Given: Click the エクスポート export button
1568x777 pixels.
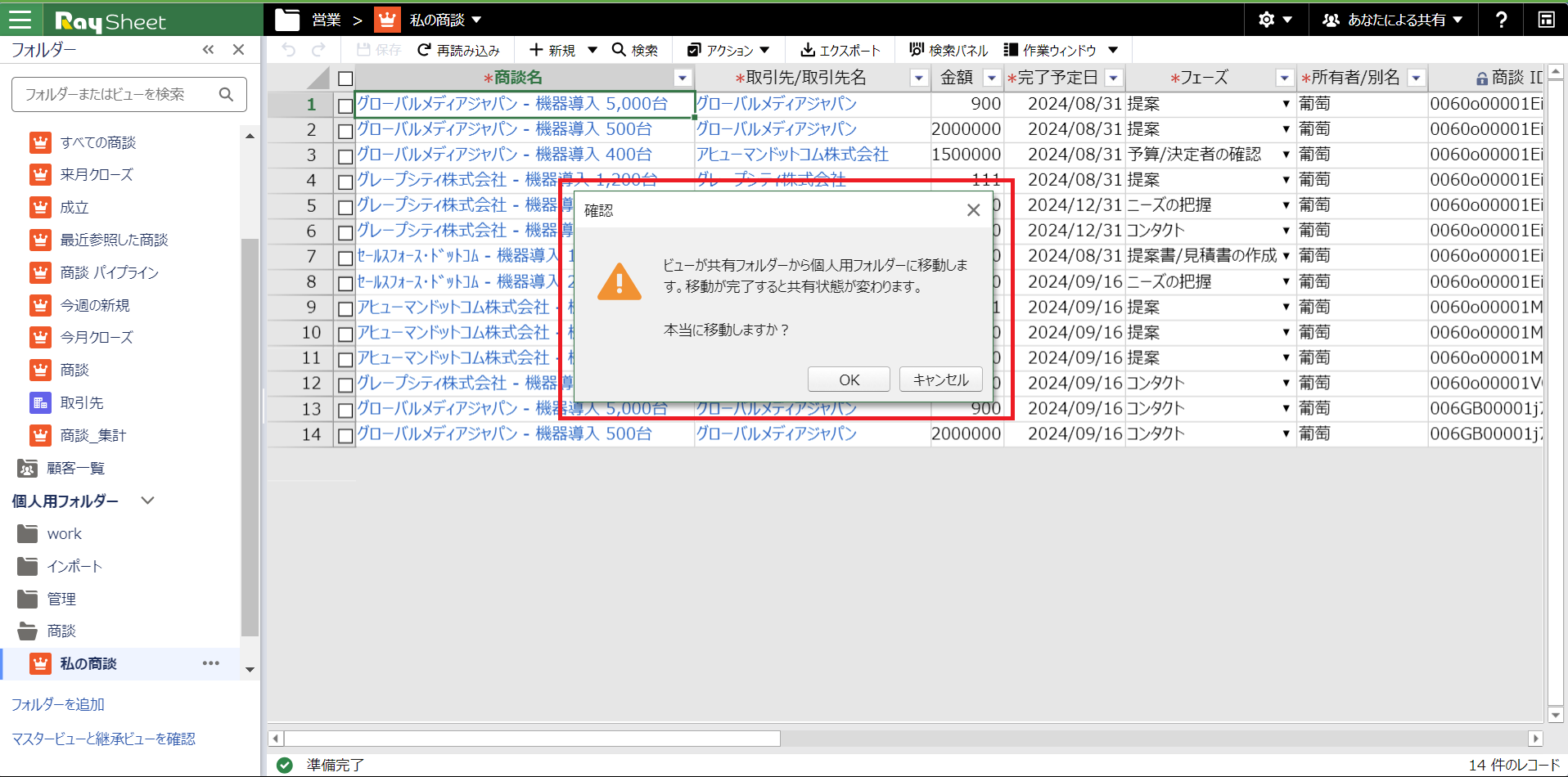Looking at the screenshot, I should tap(840, 50).
